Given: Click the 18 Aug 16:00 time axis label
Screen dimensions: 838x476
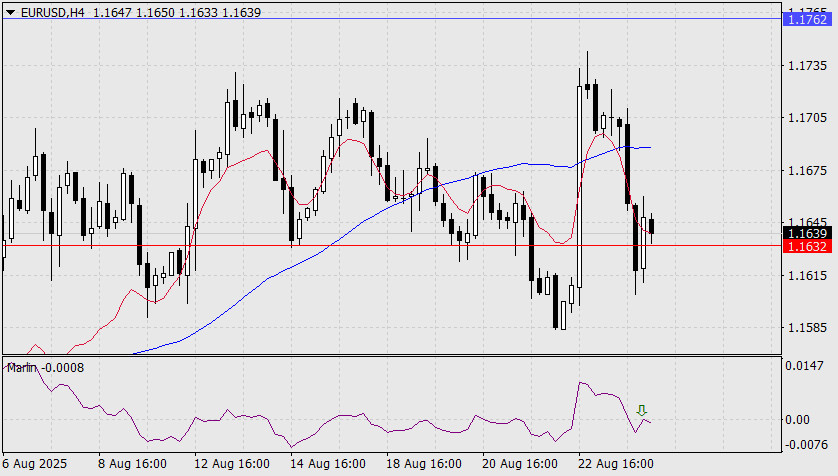Looking at the screenshot, I should pos(424,464).
